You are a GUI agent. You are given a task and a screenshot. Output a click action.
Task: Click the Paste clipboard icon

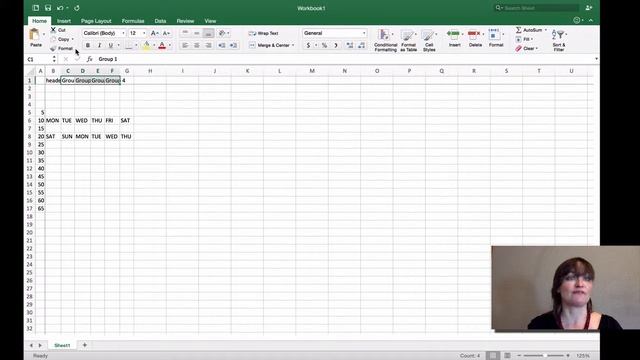(35, 35)
